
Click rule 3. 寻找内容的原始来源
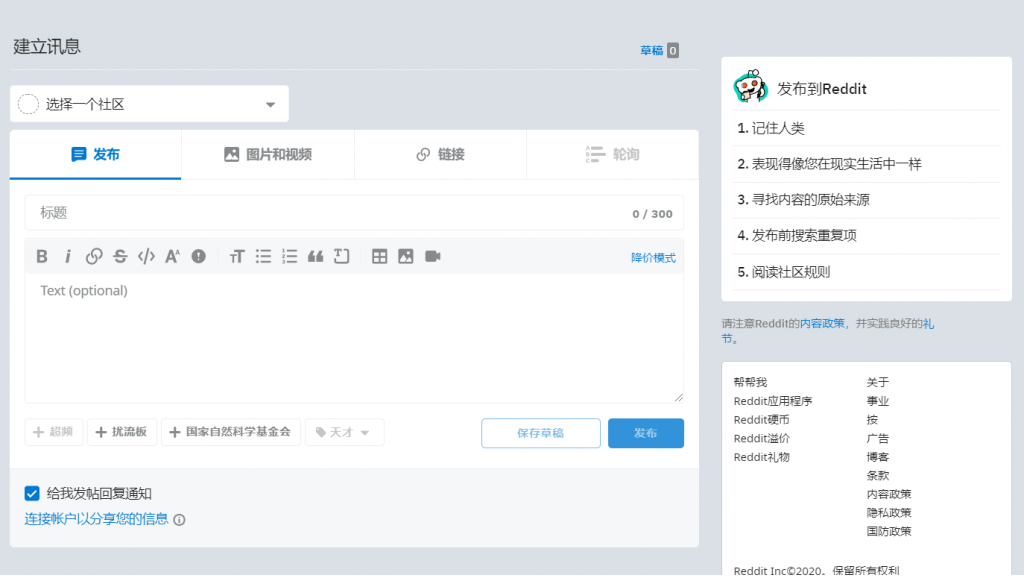803,200
